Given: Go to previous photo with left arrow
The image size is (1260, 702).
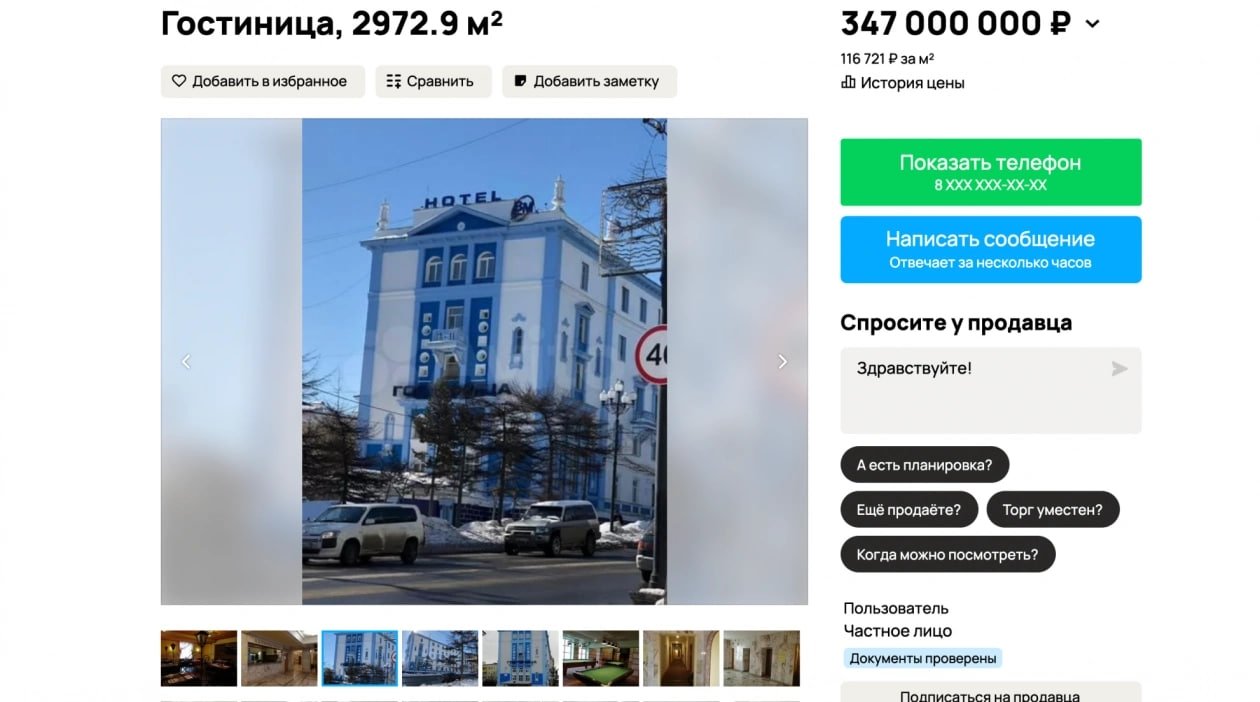Looking at the screenshot, I should tap(186, 362).
